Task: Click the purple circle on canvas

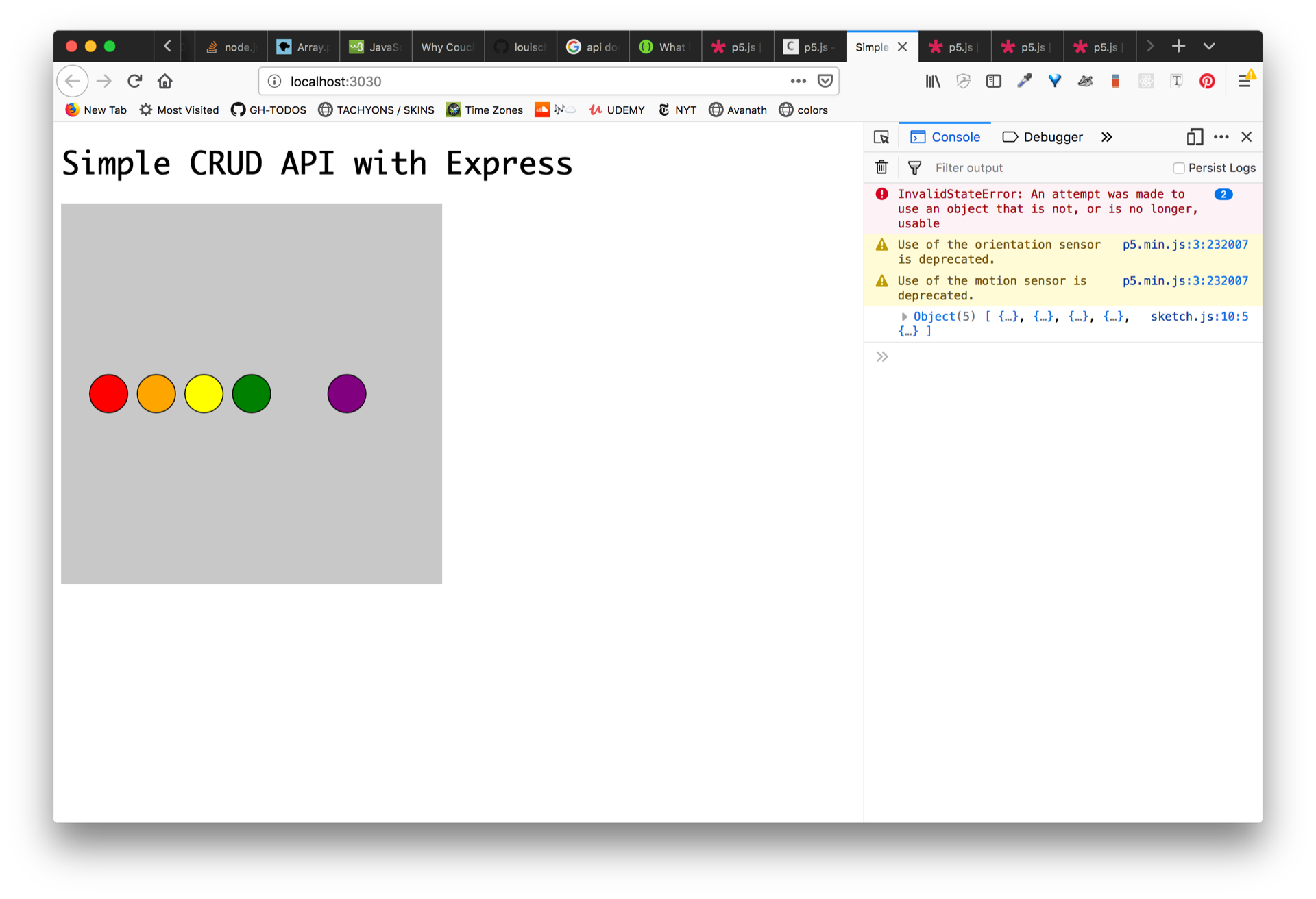Action: tap(347, 394)
